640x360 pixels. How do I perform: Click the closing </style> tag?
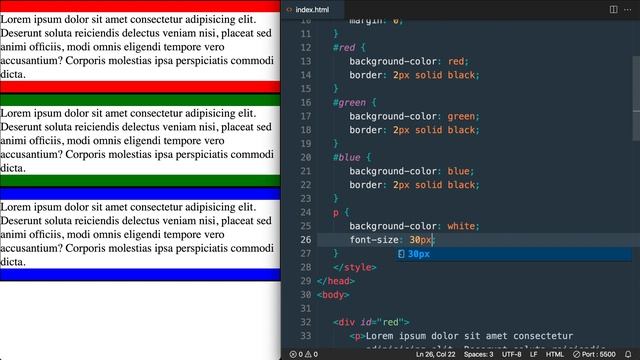pos(355,267)
